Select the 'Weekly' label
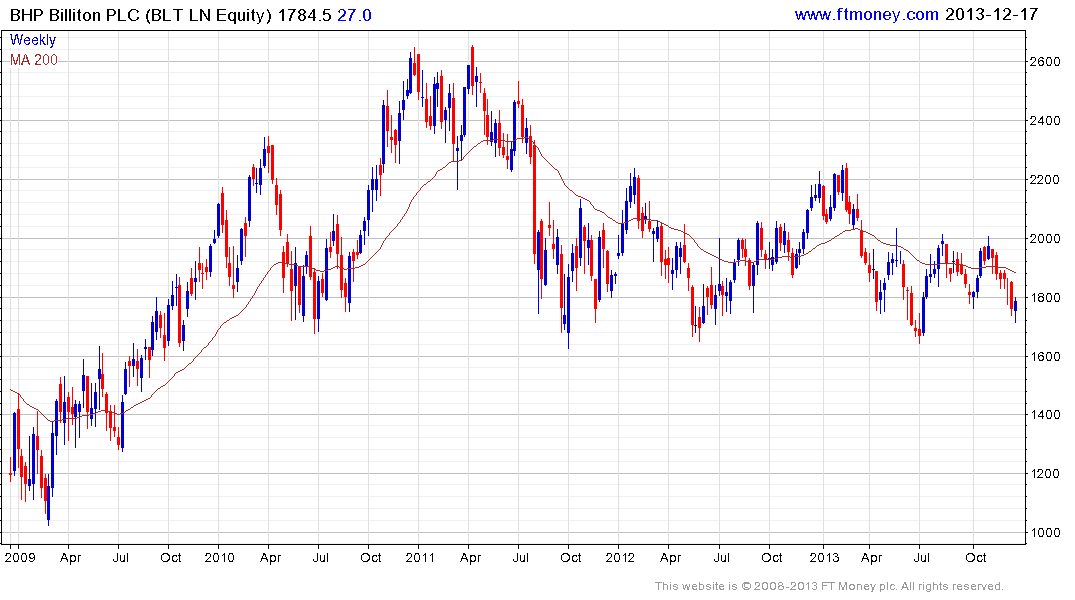The width and height of the screenshot is (1075, 600). 33,40
